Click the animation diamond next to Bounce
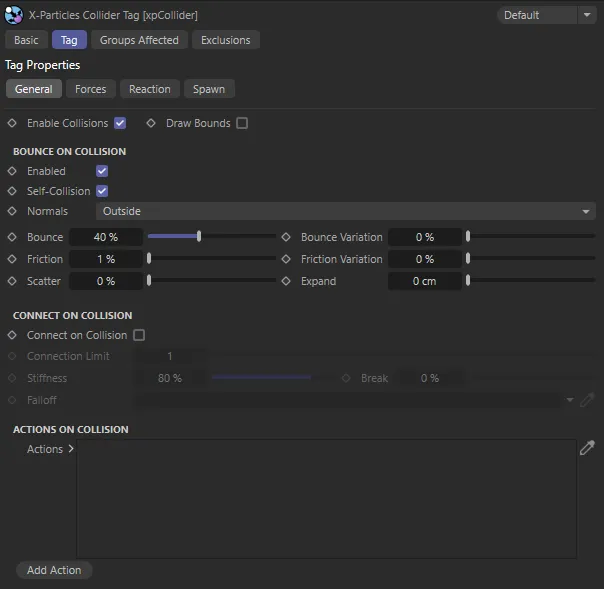 click(x=12, y=237)
